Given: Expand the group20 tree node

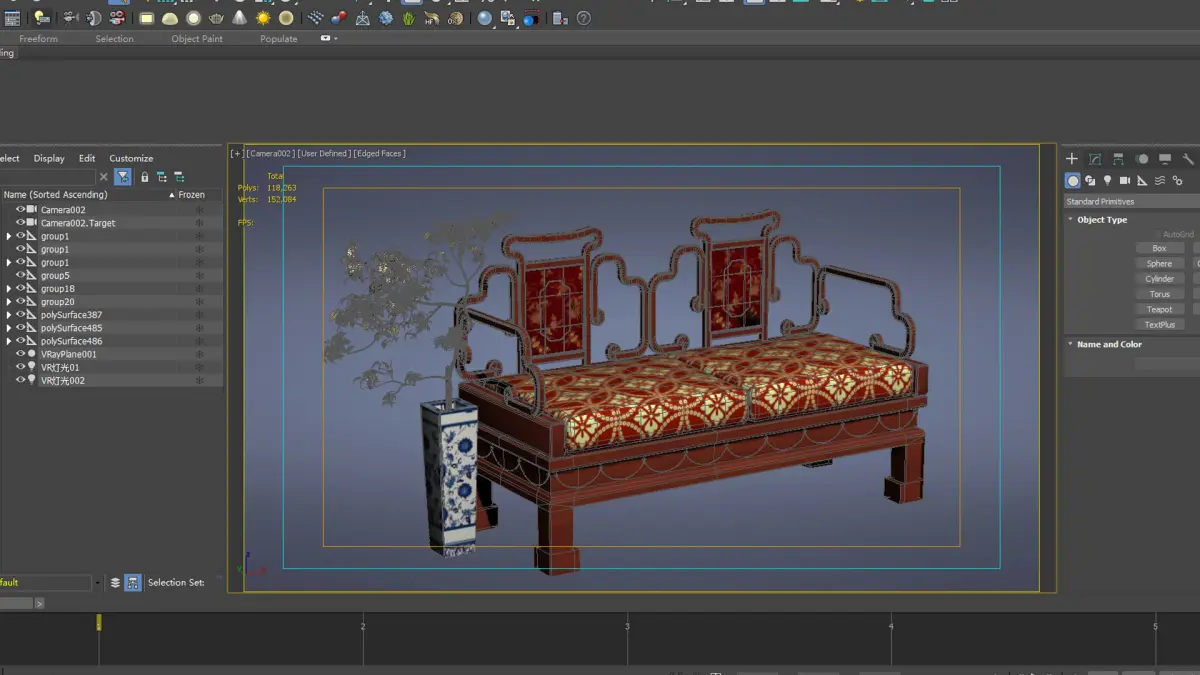Looking at the screenshot, I should point(9,302).
